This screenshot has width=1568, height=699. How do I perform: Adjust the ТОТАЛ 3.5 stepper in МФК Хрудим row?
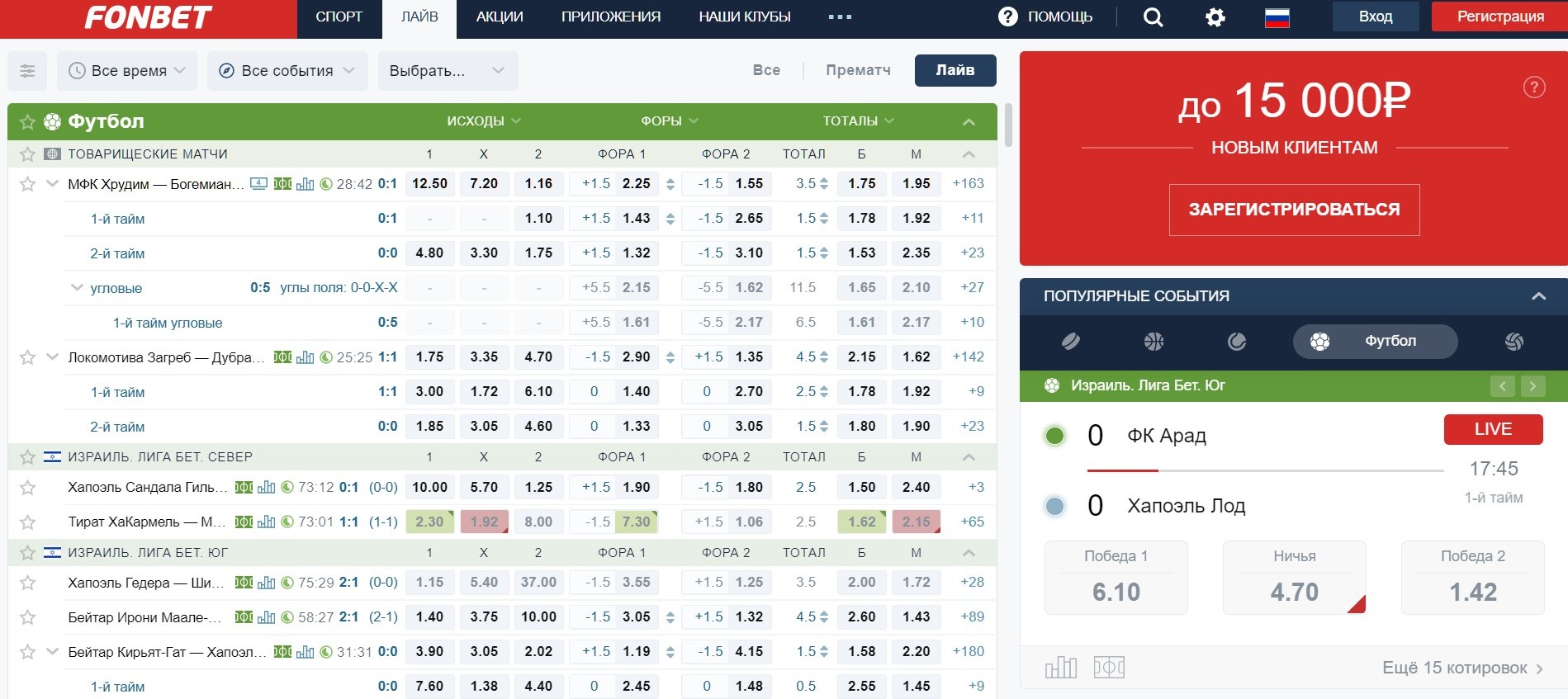tap(823, 184)
